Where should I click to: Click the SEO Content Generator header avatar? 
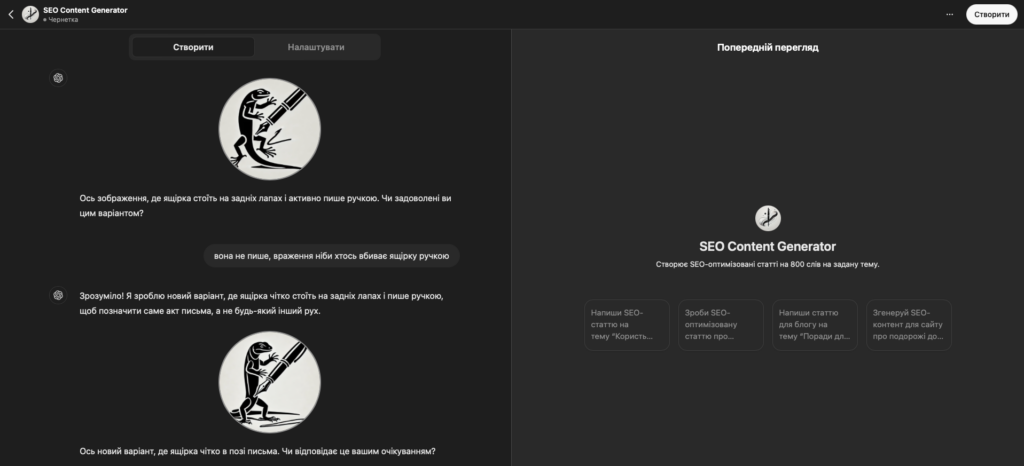click(30, 14)
